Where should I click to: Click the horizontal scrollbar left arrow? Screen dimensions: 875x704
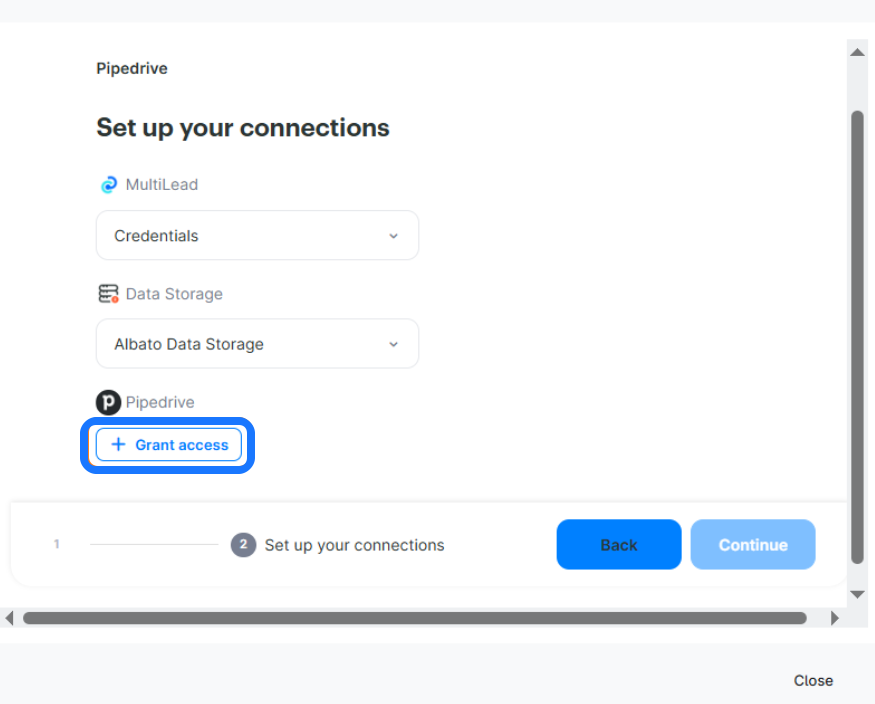point(9,618)
